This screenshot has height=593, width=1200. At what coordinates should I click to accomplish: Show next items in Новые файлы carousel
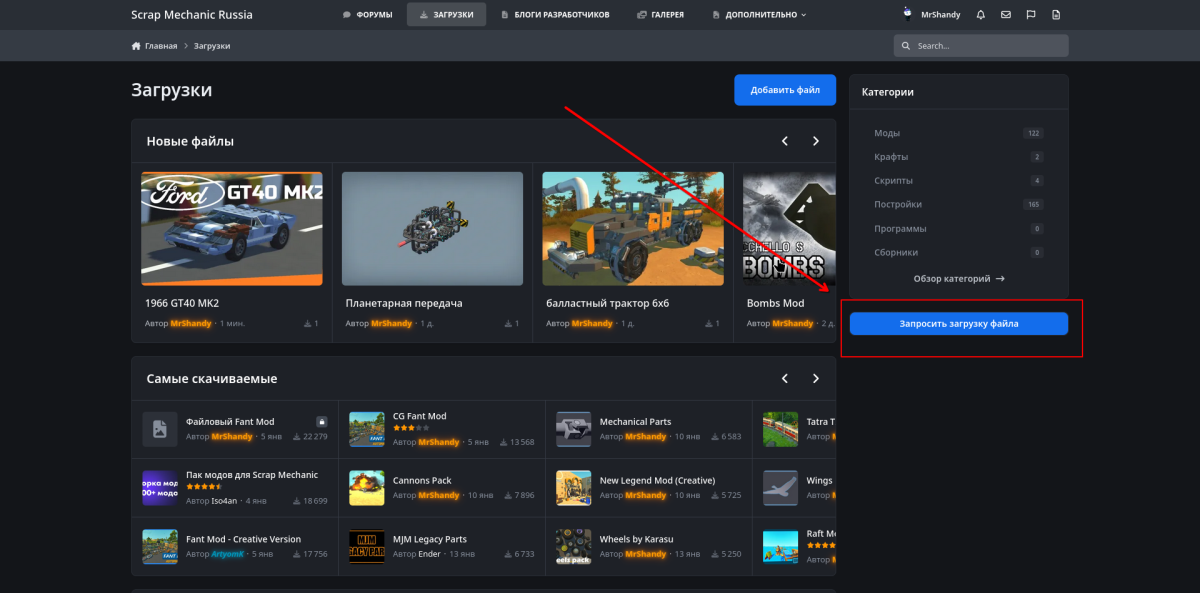[816, 141]
